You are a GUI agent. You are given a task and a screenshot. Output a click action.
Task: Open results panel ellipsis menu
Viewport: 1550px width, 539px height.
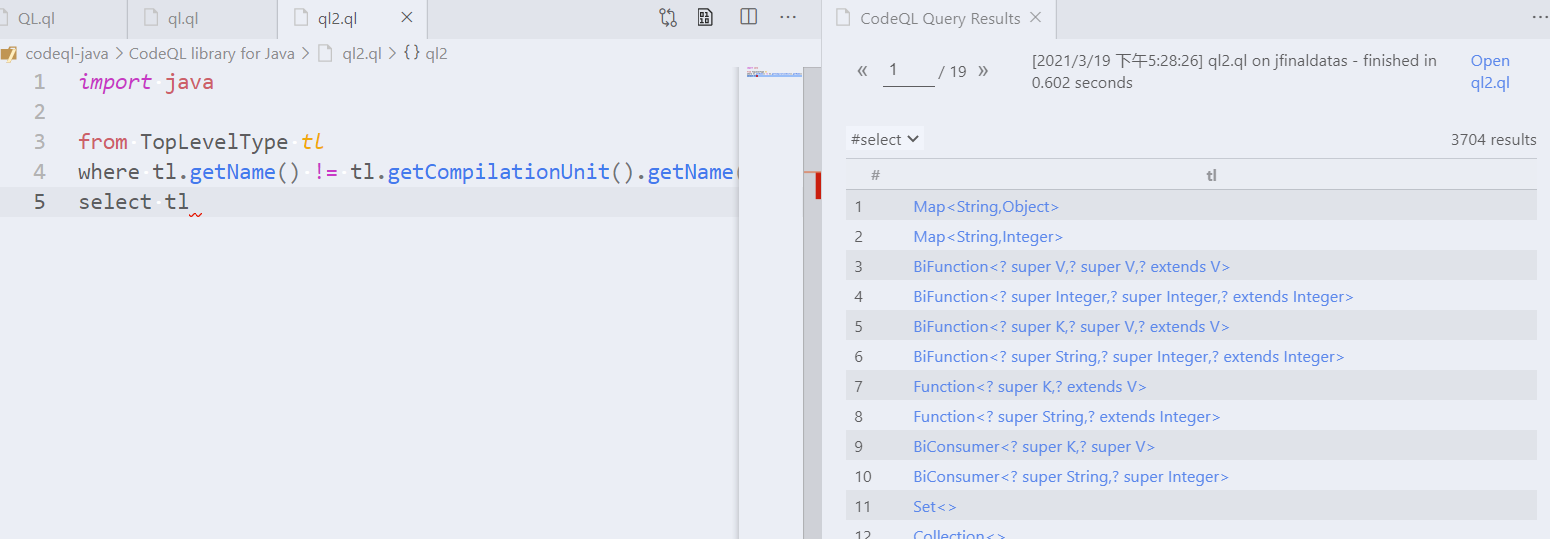pyautogui.click(x=1540, y=18)
